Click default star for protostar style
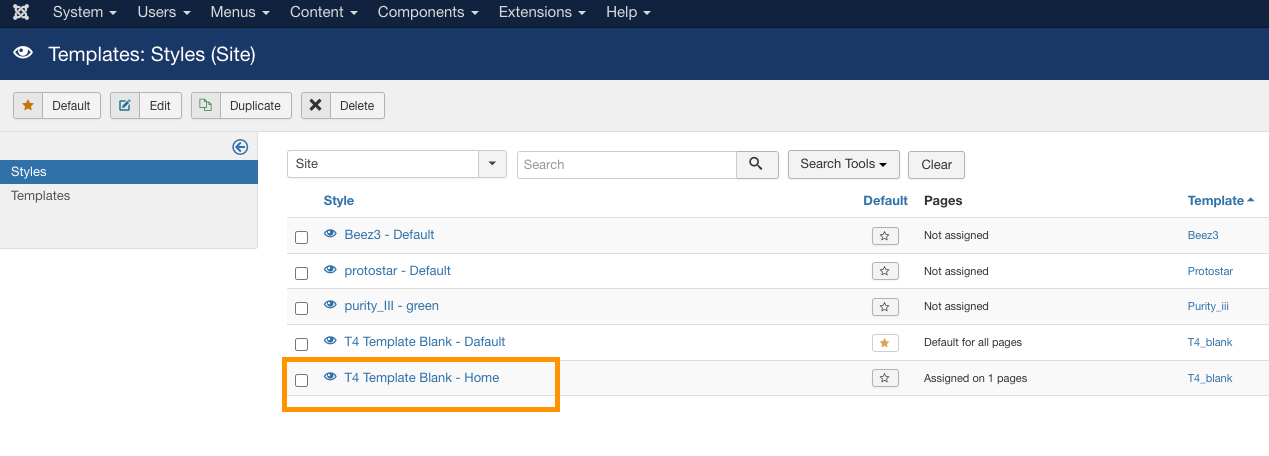The height and width of the screenshot is (456, 1269). point(885,271)
